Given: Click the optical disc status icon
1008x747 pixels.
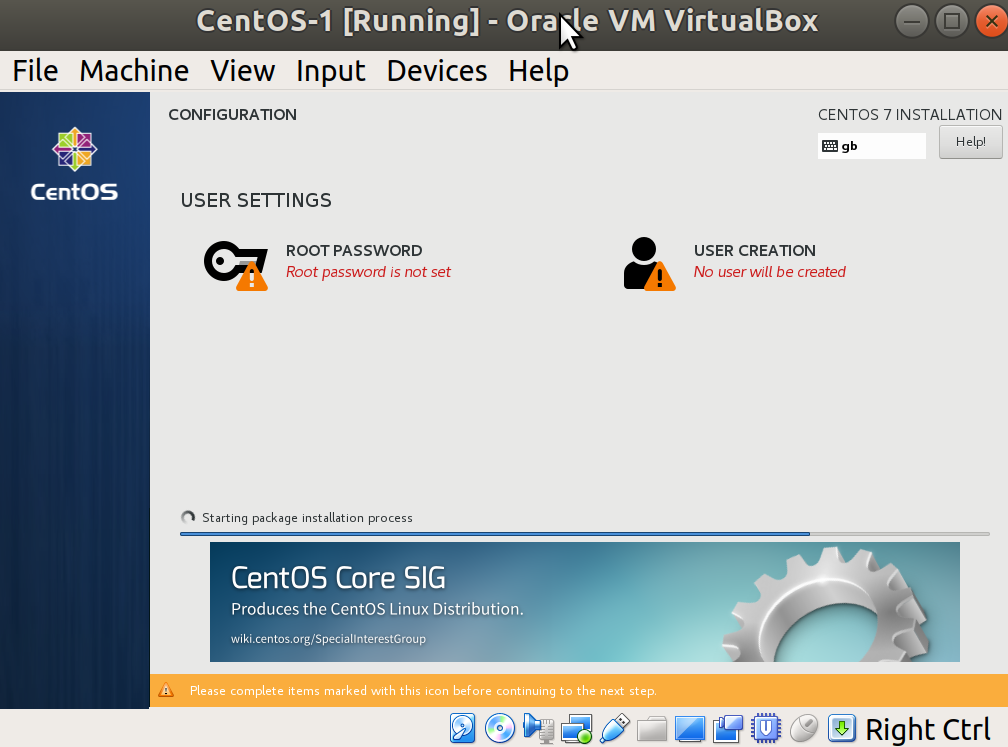Looking at the screenshot, I should click(x=500, y=728).
